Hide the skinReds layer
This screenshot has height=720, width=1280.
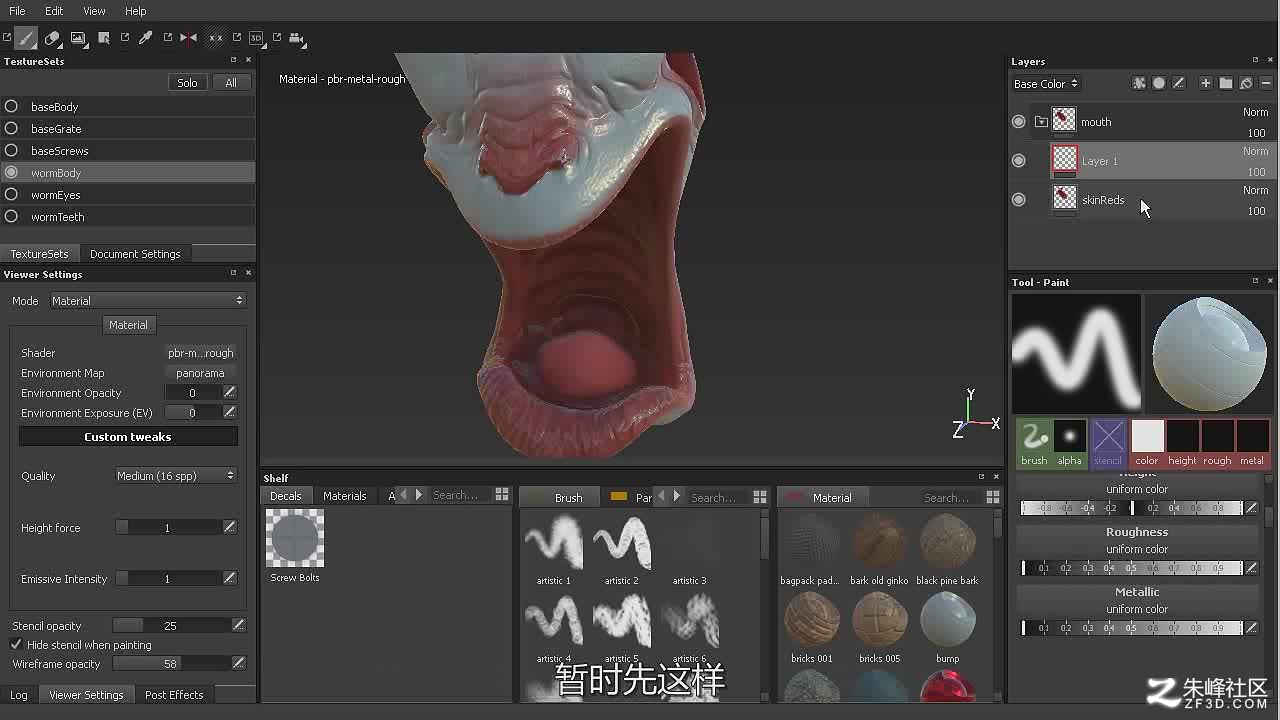(1018, 199)
